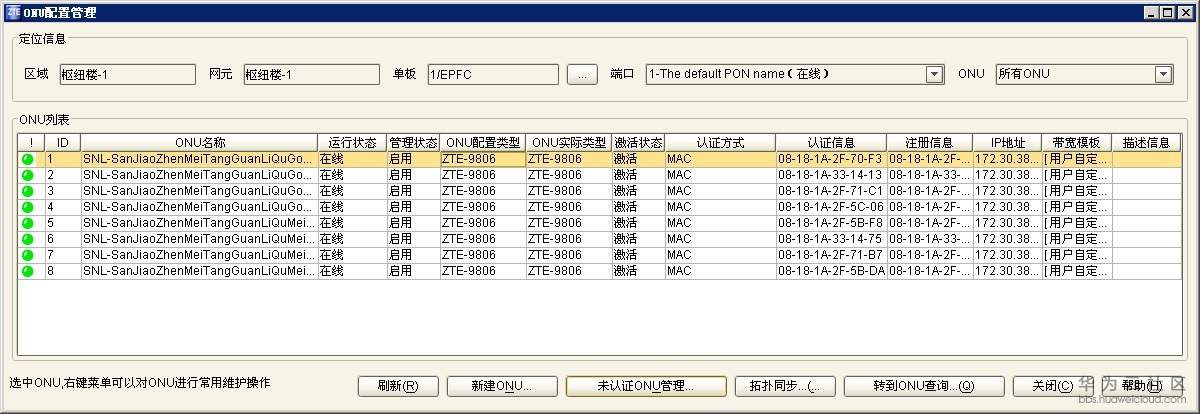Click the 单板 field showing 1/EPFC
Screen dimensions: 1200x414
492,74
